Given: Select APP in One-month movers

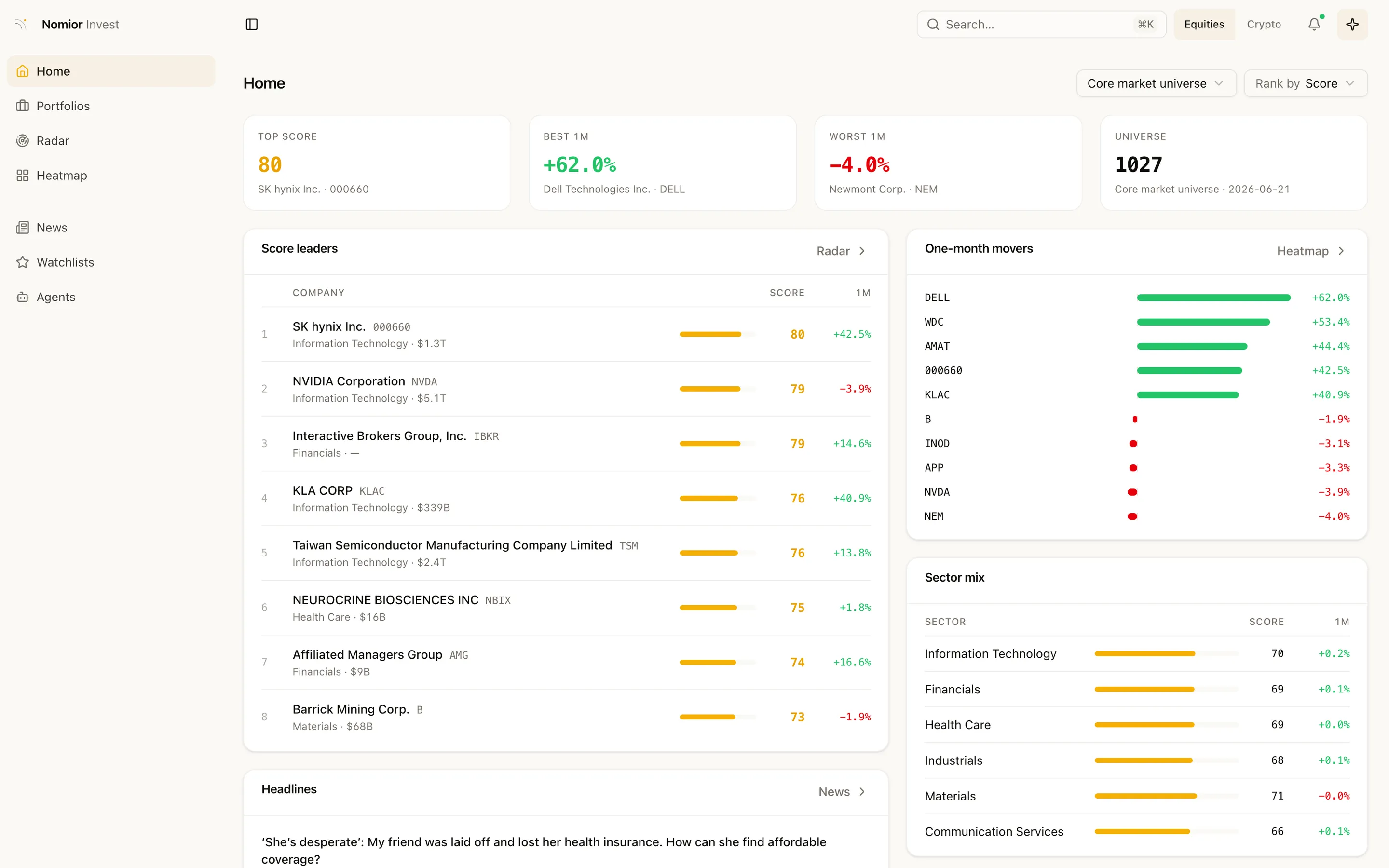Looking at the screenshot, I should click(1137, 467).
